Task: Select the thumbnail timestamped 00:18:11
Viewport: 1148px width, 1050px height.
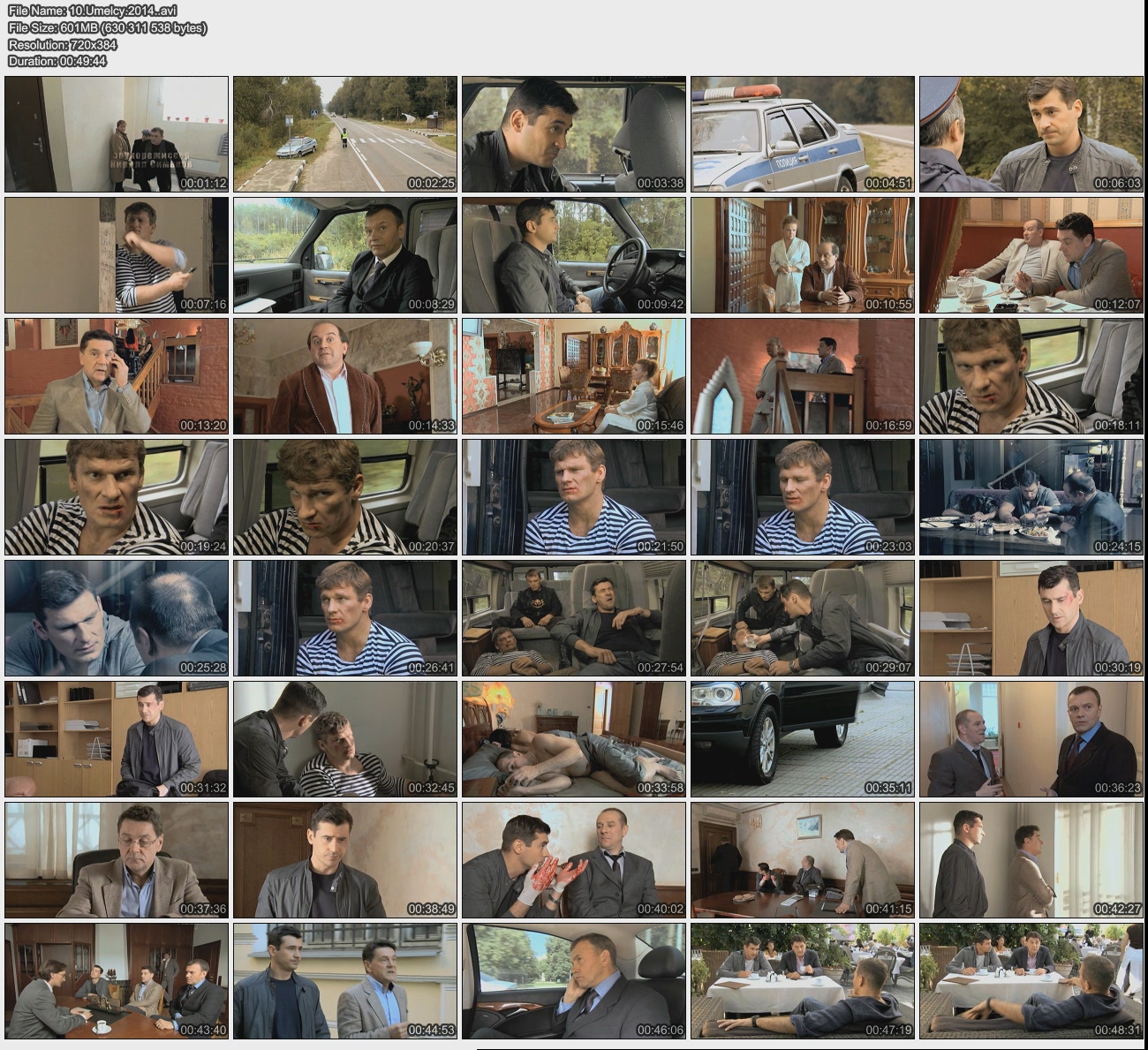Action: coord(1031,376)
